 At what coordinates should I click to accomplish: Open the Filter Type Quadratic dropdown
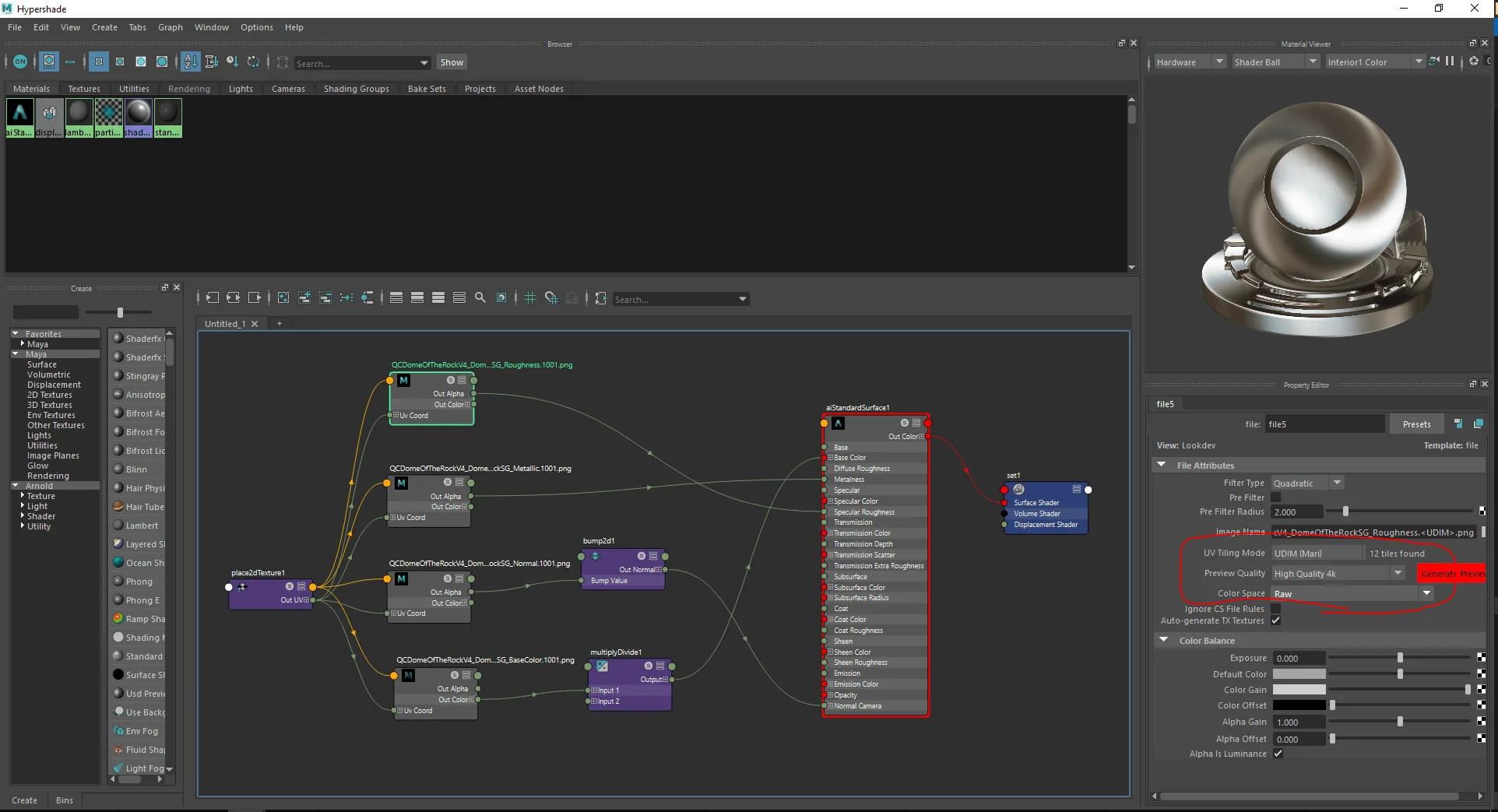pos(1308,483)
